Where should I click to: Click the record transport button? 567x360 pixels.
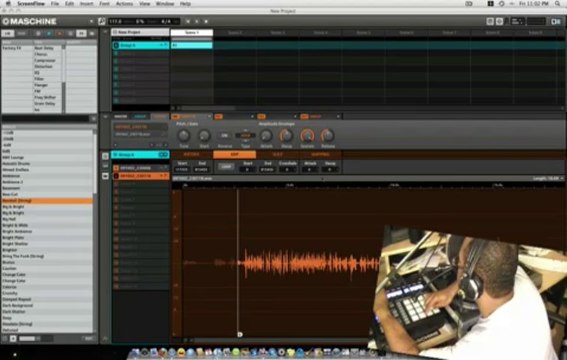coord(206,21)
